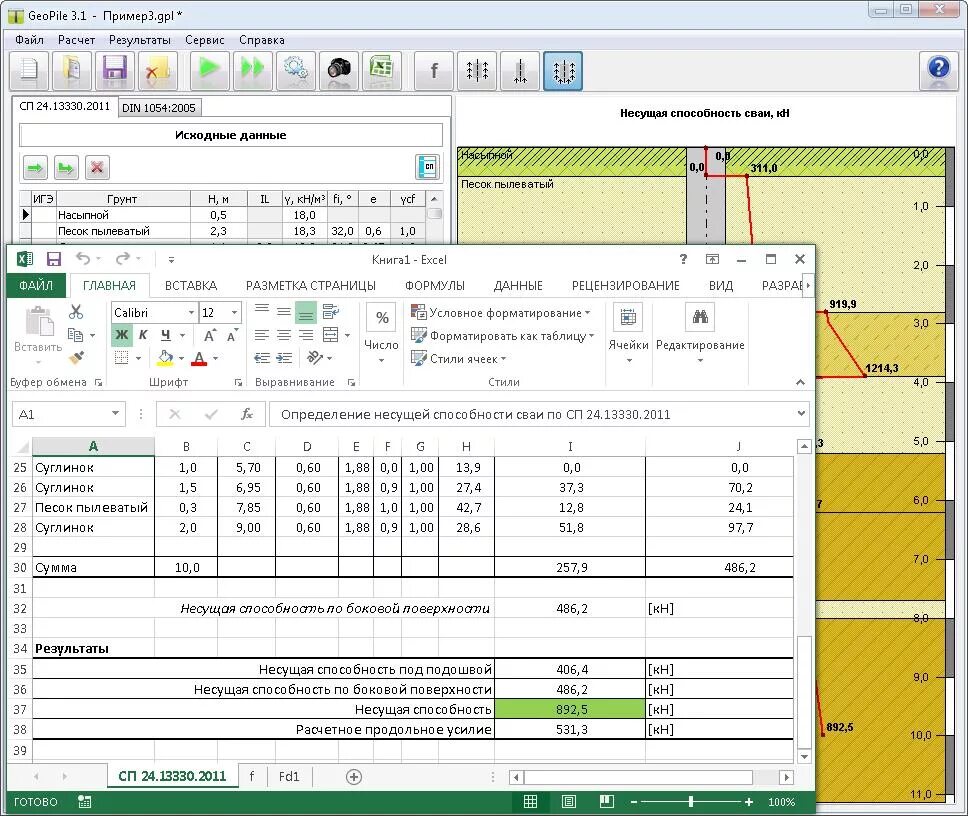Click the fill color bucket swatch
The height and width of the screenshot is (816, 968).
pos(165,358)
